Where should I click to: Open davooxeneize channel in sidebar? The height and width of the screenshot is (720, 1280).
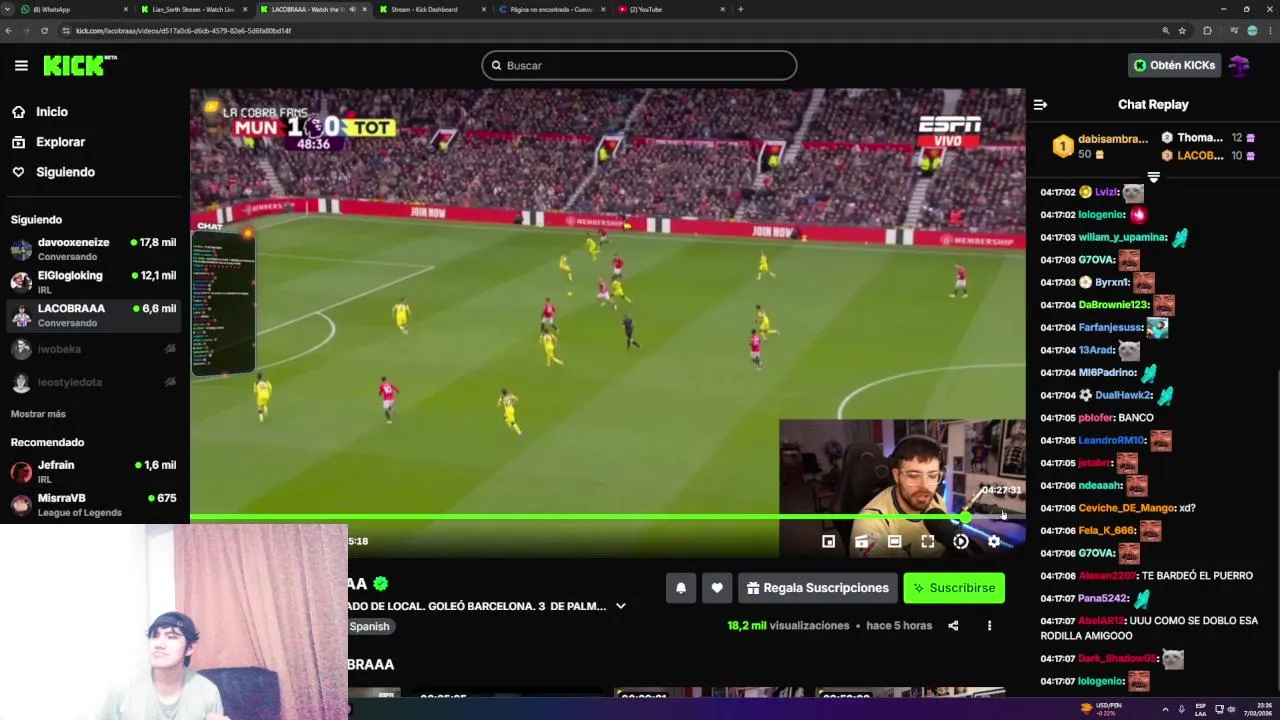94,249
